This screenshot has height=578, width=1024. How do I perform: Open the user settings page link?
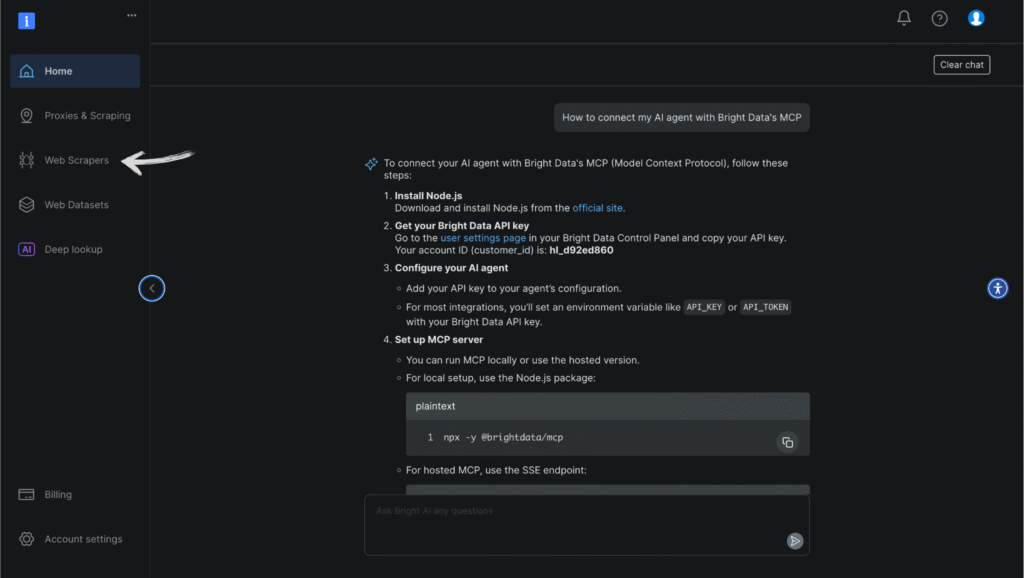coord(483,238)
